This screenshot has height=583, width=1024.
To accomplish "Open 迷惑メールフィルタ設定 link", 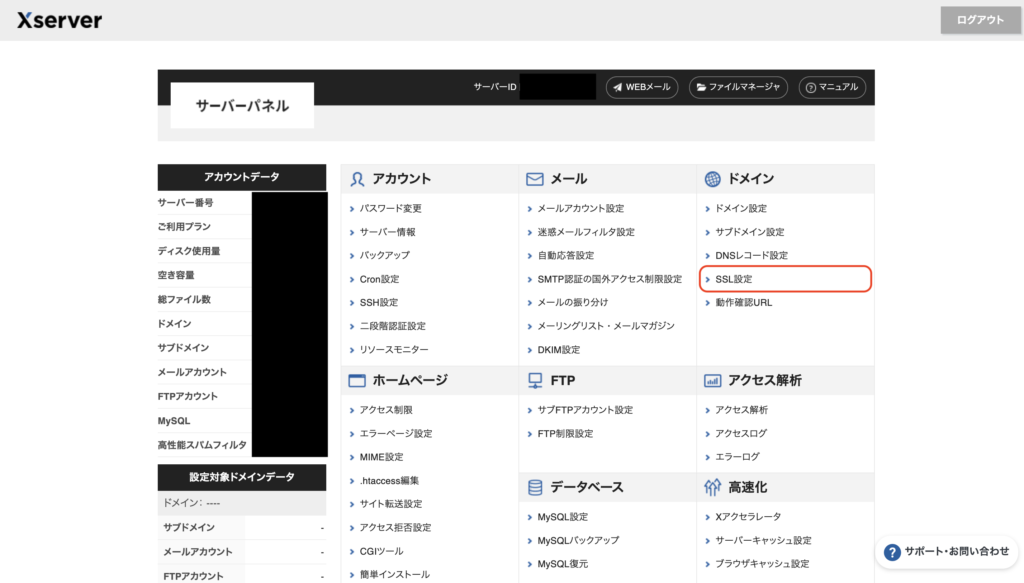I will [586, 232].
